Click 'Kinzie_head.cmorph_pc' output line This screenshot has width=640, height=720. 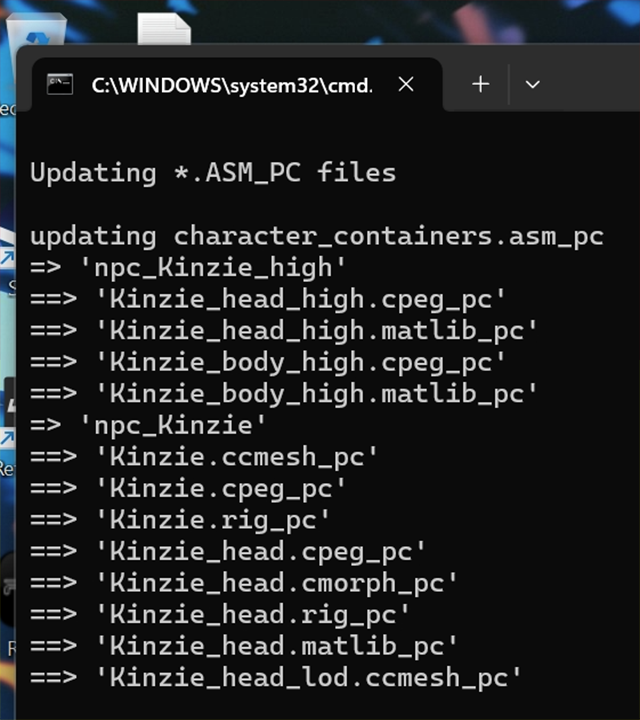pos(244,583)
